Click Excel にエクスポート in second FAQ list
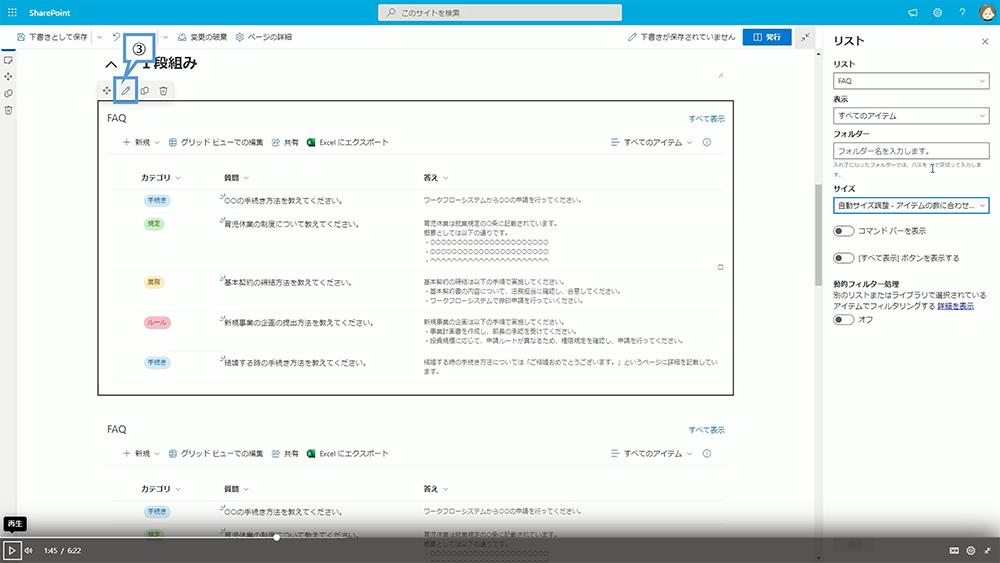Image resolution: width=1000 pixels, height=563 pixels. (348, 453)
